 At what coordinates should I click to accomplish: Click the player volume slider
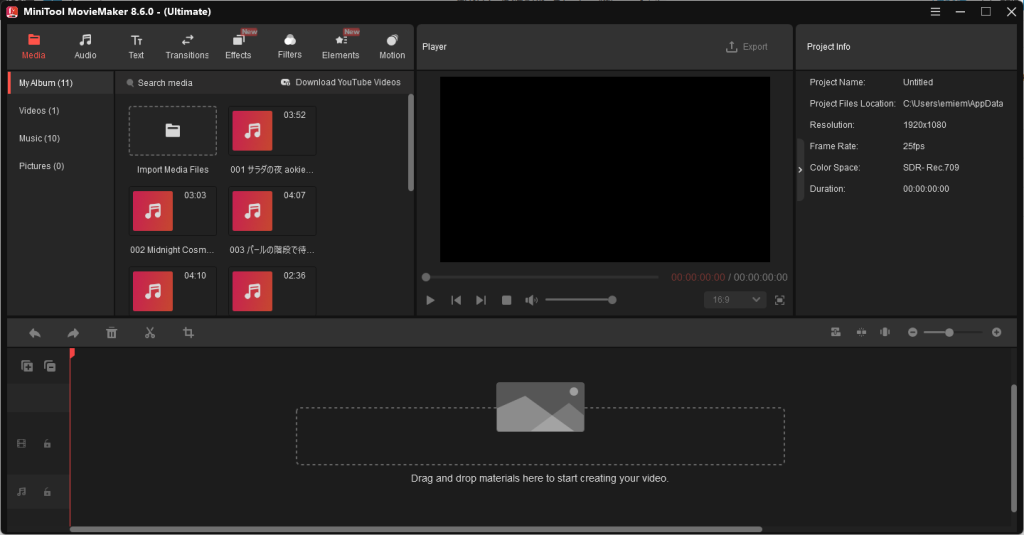click(580, 300)
